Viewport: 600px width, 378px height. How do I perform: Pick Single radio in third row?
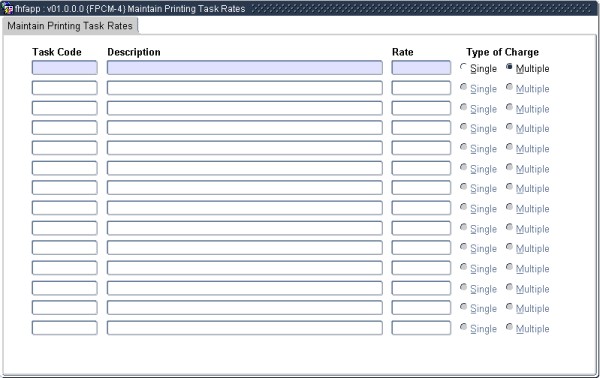pyautogui.click(x=463, y=107)
